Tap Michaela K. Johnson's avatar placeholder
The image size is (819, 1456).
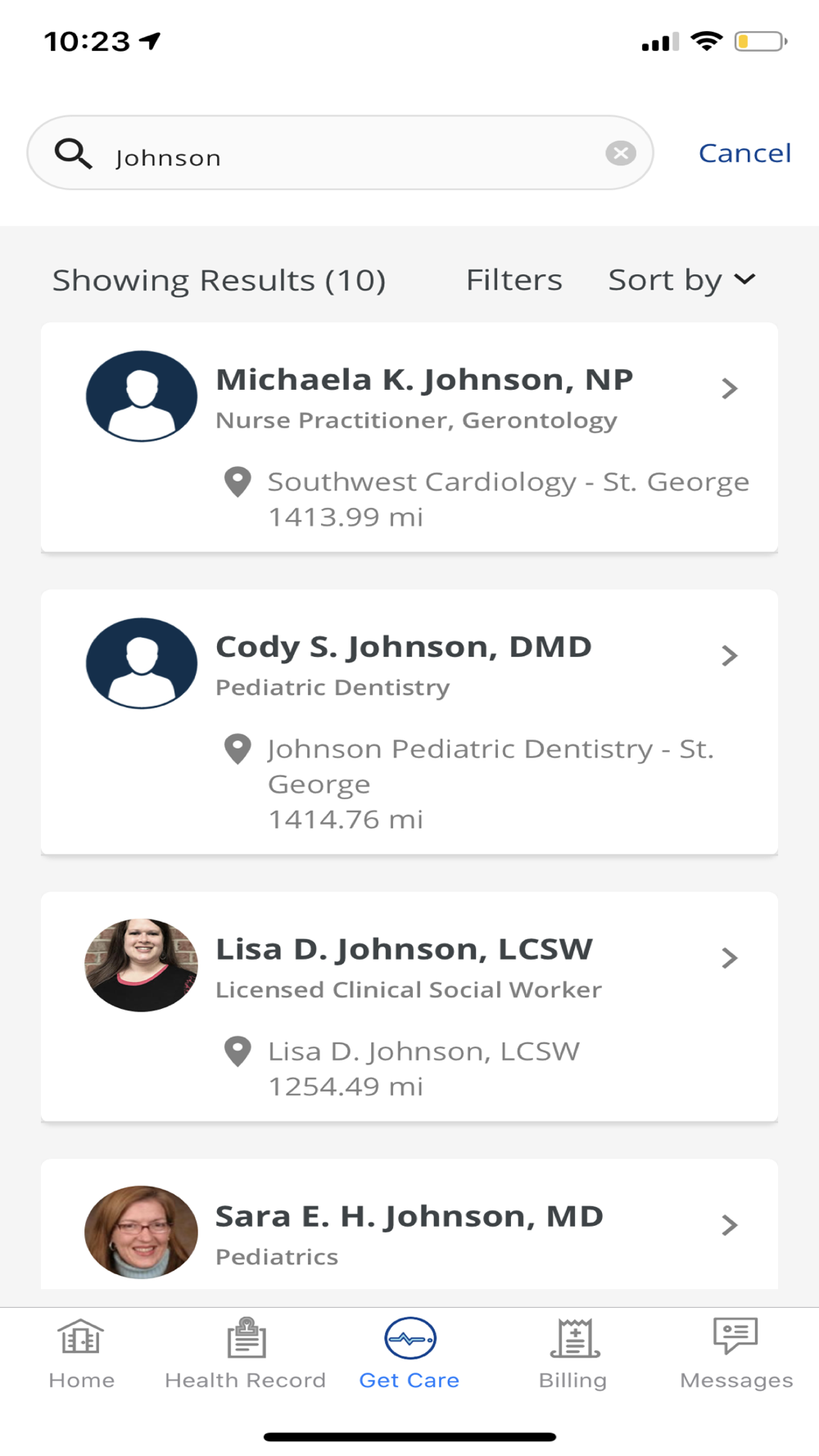(x=142, y=396)
